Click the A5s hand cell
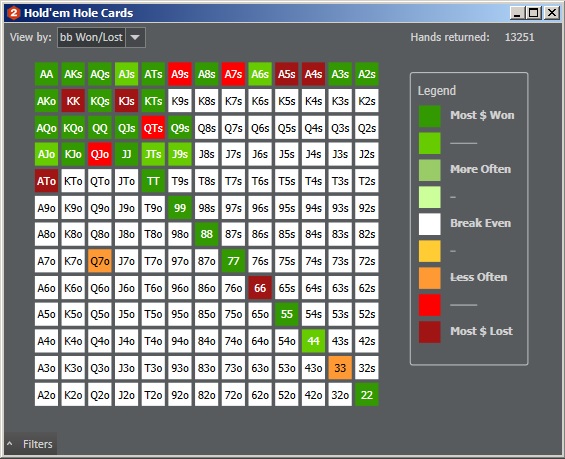This screenshot has width=565, height=459. pyautogui.click(x=286, y=74)
